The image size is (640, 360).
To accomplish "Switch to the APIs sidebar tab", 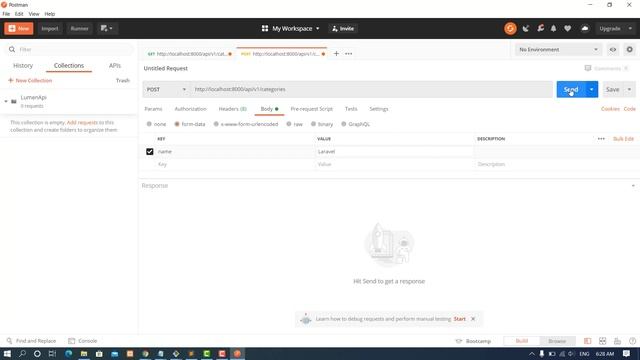I will tap(115, 66).
